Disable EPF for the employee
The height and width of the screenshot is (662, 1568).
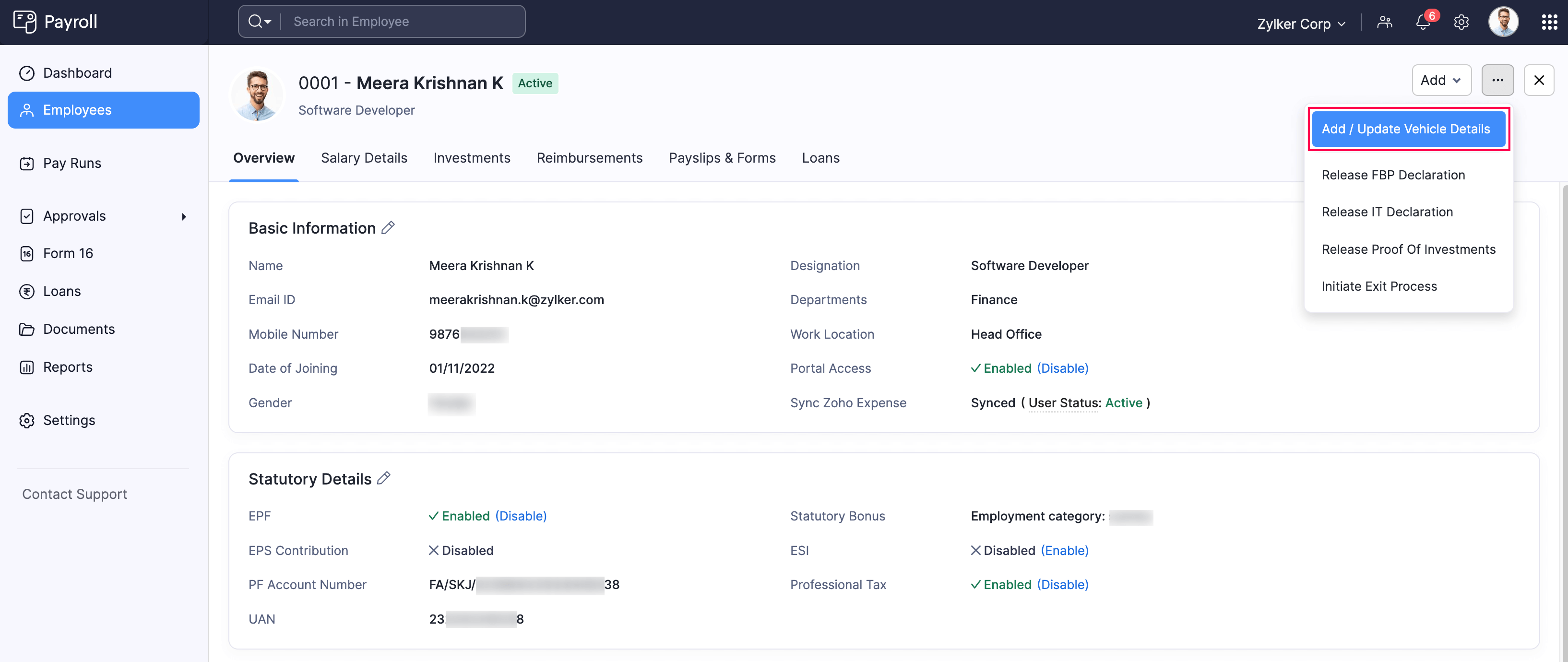point(521,516)
